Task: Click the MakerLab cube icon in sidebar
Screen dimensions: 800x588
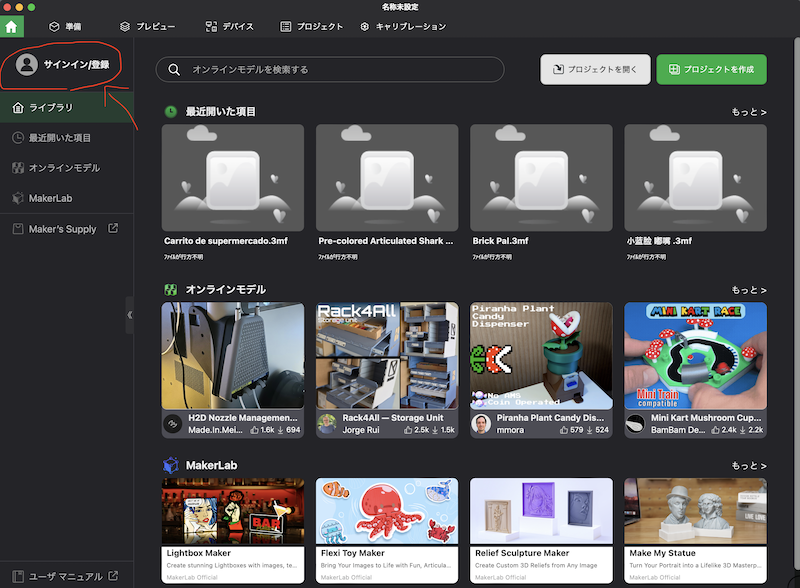Action: [18, 198]
